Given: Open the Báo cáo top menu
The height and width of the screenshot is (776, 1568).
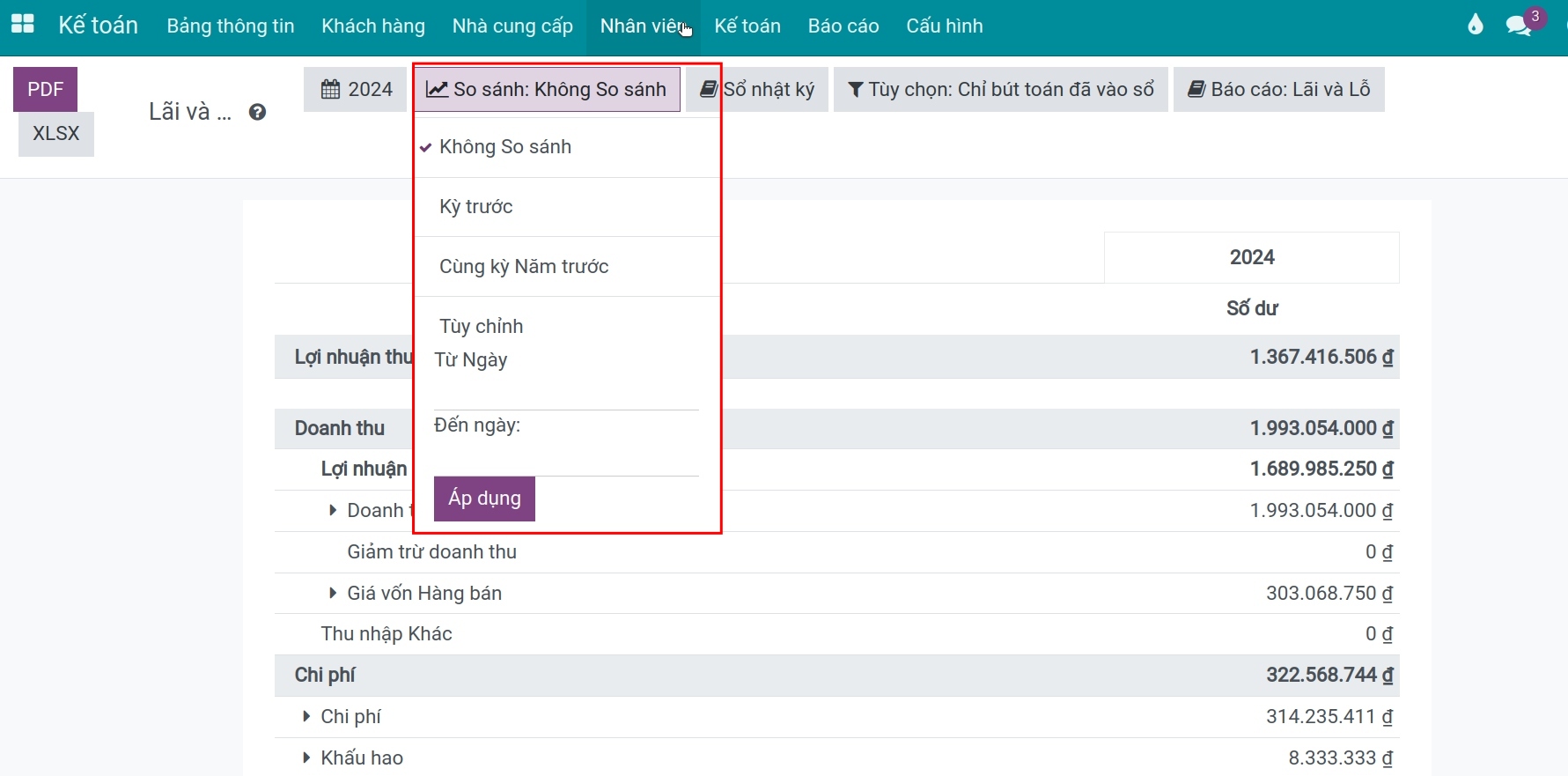Looking at the screenshot, I should coord(843,26).
